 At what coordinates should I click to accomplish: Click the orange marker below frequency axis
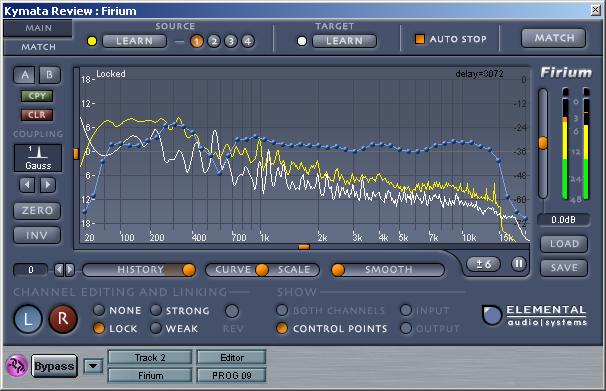tap(304, 246)
